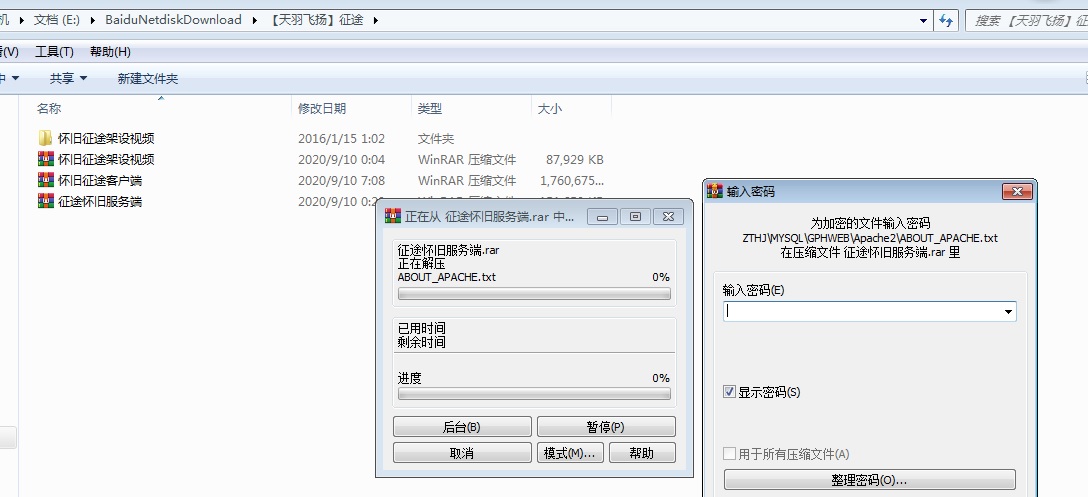This screenshot has height=497, width=1088.
Task: Click the 进度 overall progress bar
Action: click(x=534, y=394)
